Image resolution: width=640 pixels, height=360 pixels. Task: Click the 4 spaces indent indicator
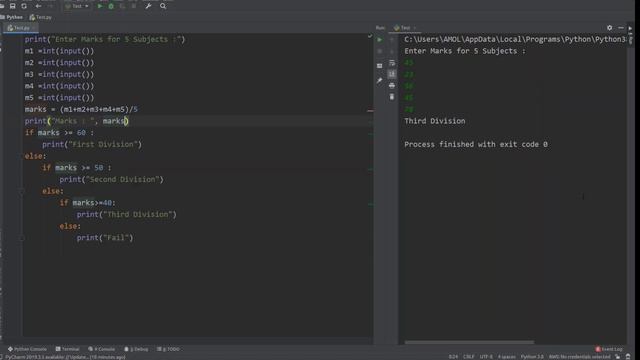click(x=507, y=357)
